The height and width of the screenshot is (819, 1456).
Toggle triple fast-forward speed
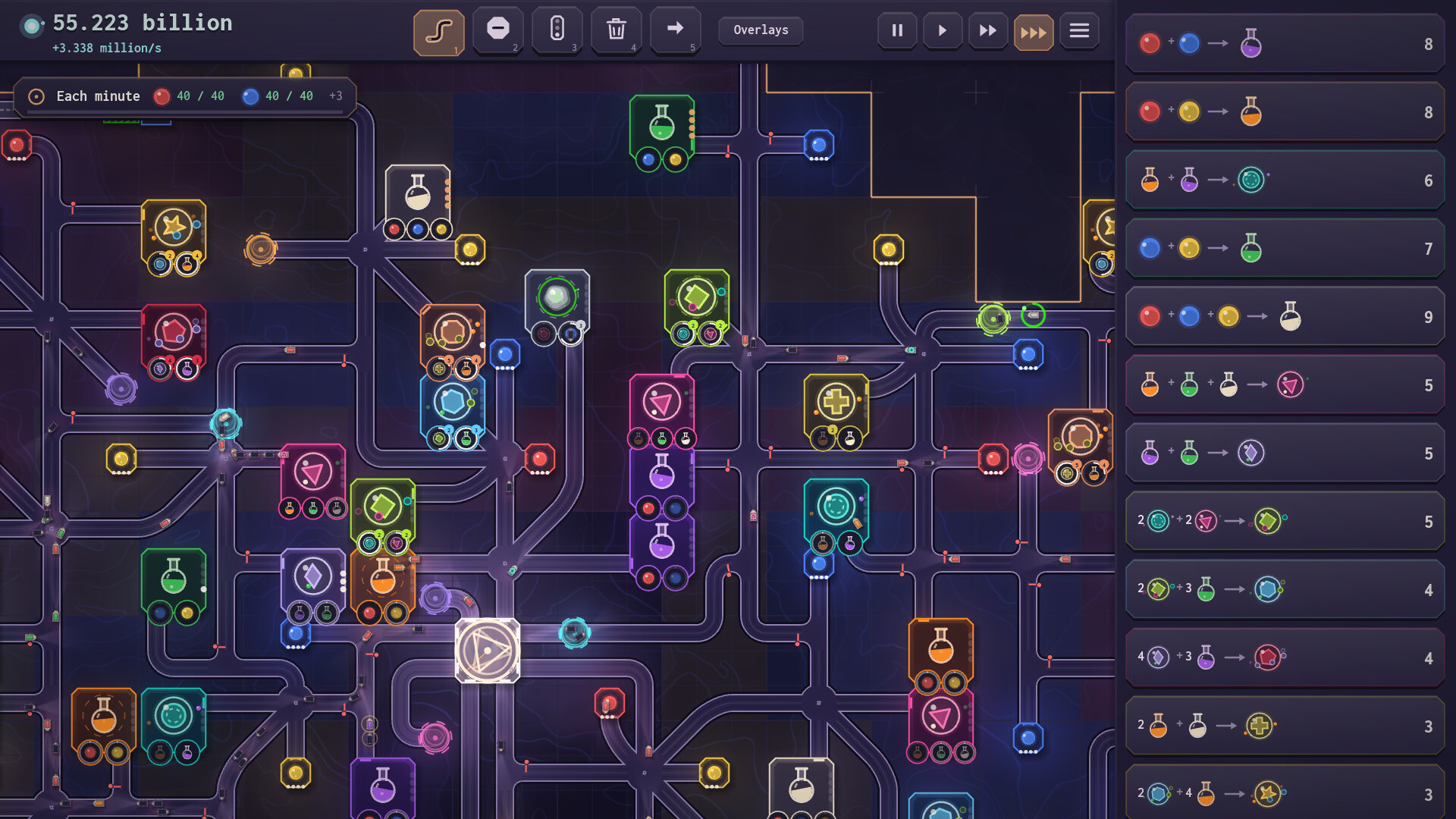pos(1034,32)
